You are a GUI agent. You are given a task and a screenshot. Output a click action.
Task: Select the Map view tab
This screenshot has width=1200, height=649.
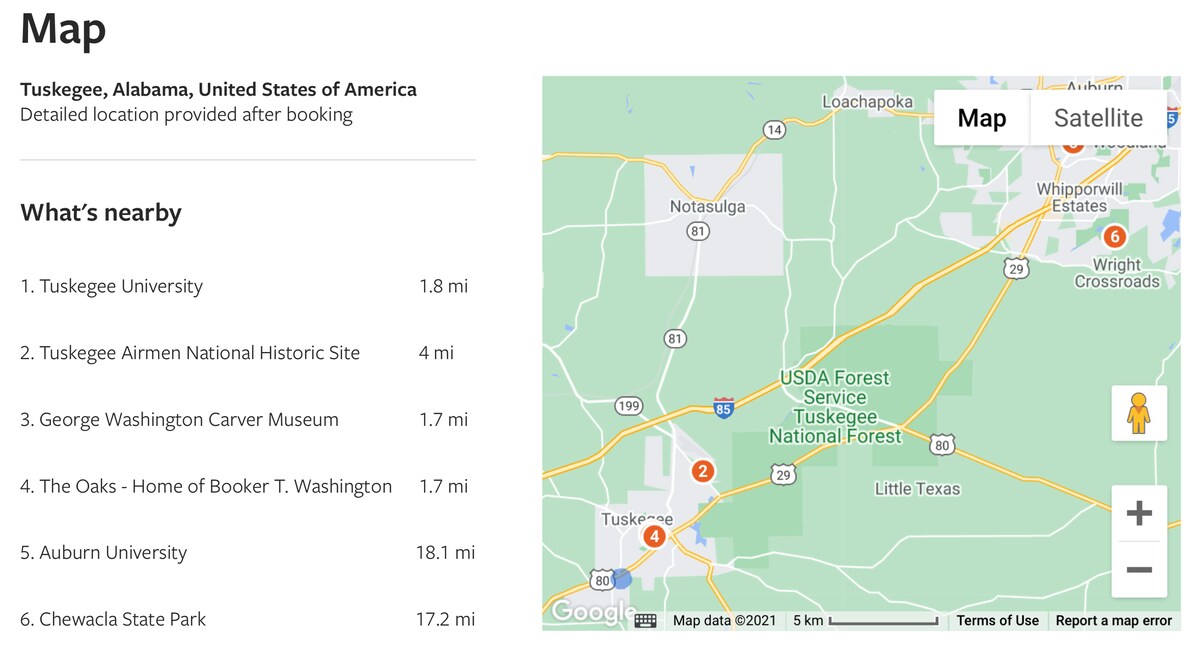click(x=982, y=118)
